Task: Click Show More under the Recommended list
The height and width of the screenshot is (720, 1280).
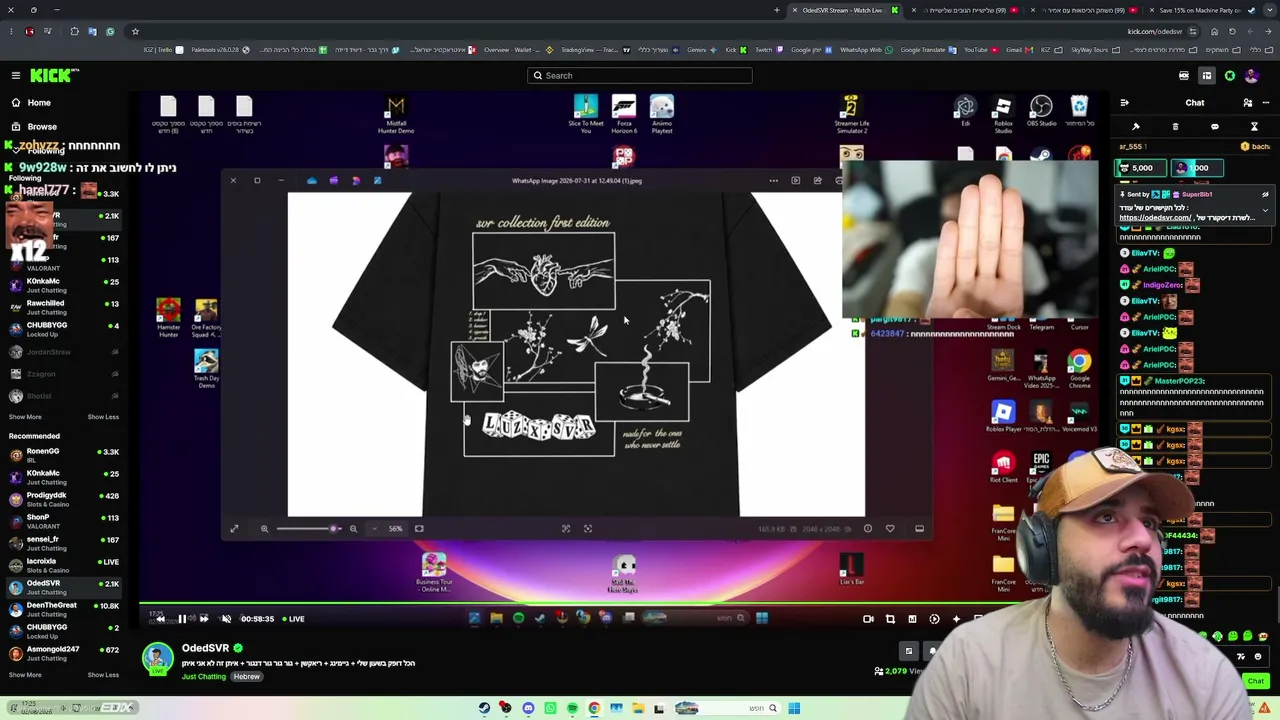Action: pos(25,675)
